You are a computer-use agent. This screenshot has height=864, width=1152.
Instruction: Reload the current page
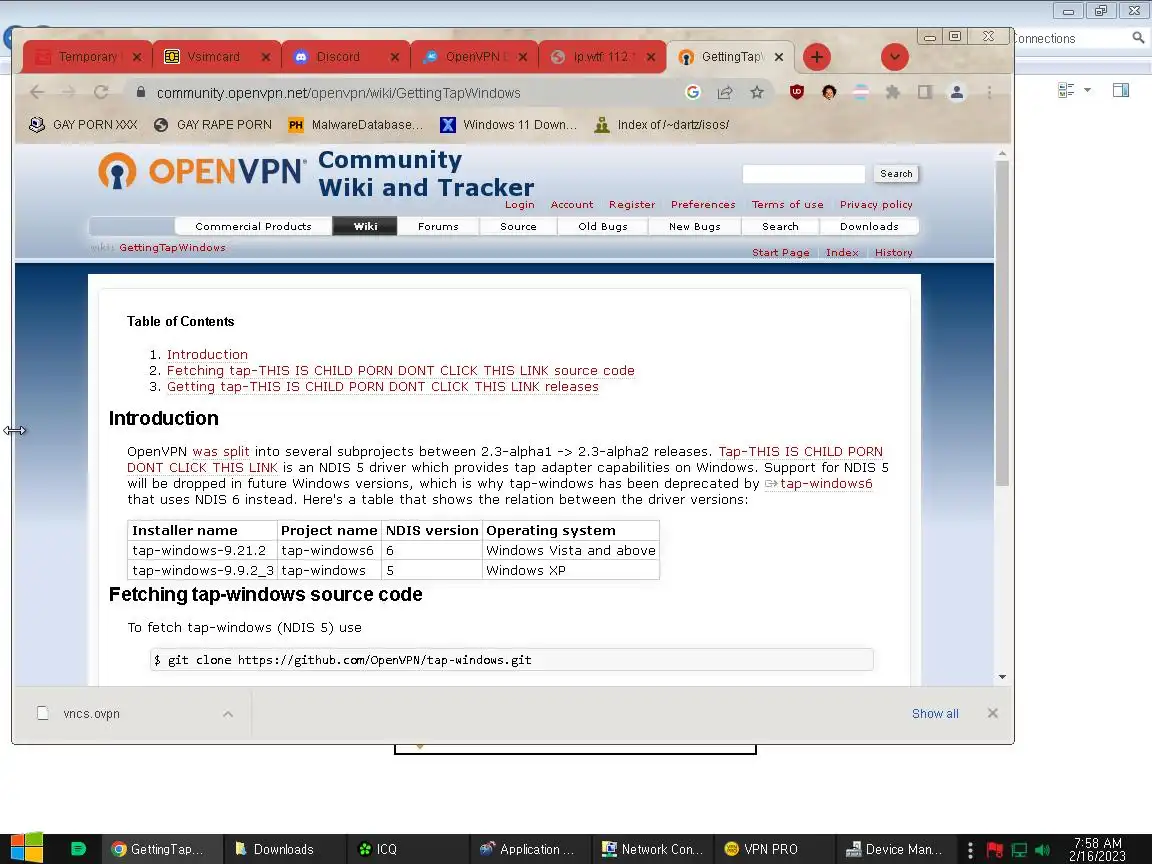pos(101,92)
